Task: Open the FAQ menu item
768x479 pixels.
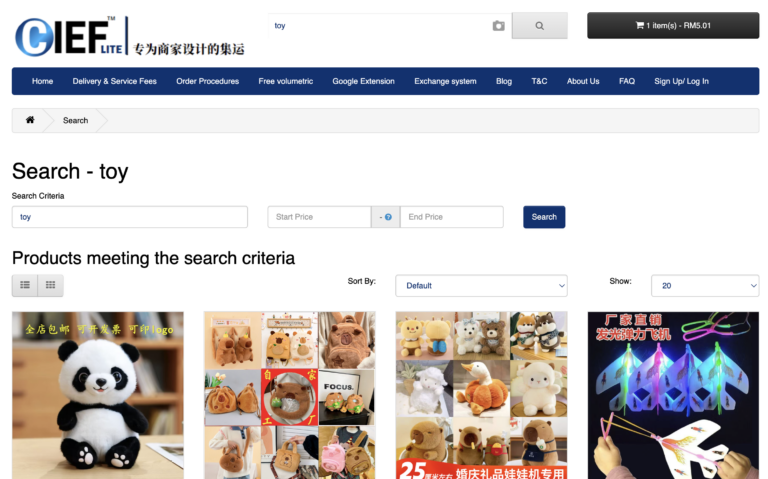Action: (627, 81)
